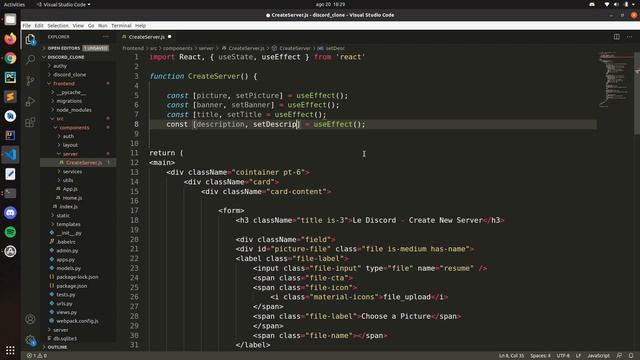Open Discord from the dock
Viewport: 640px width, 360px height.
click(10, 213)
